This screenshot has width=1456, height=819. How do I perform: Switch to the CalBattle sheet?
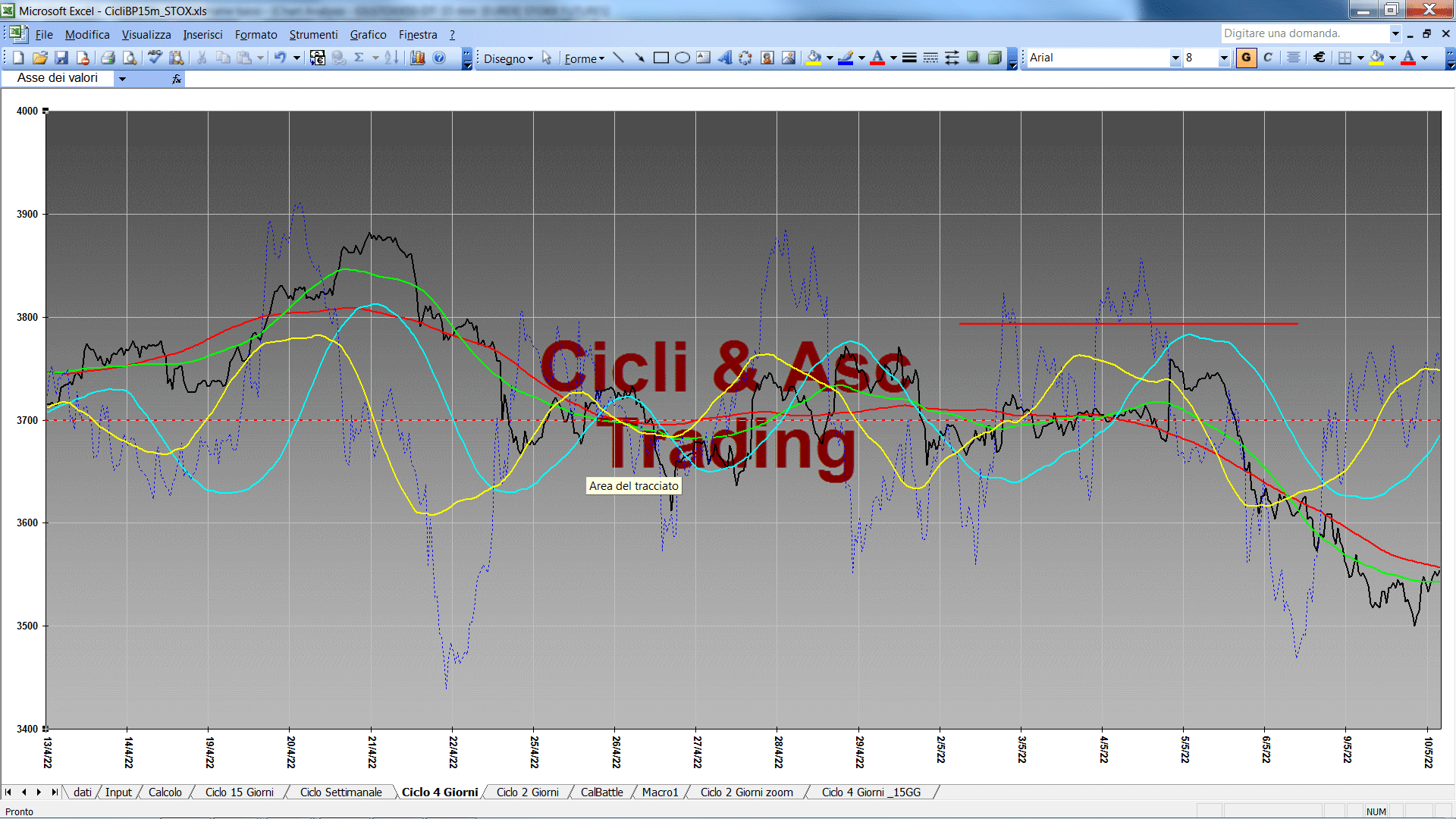click(602, 792)
